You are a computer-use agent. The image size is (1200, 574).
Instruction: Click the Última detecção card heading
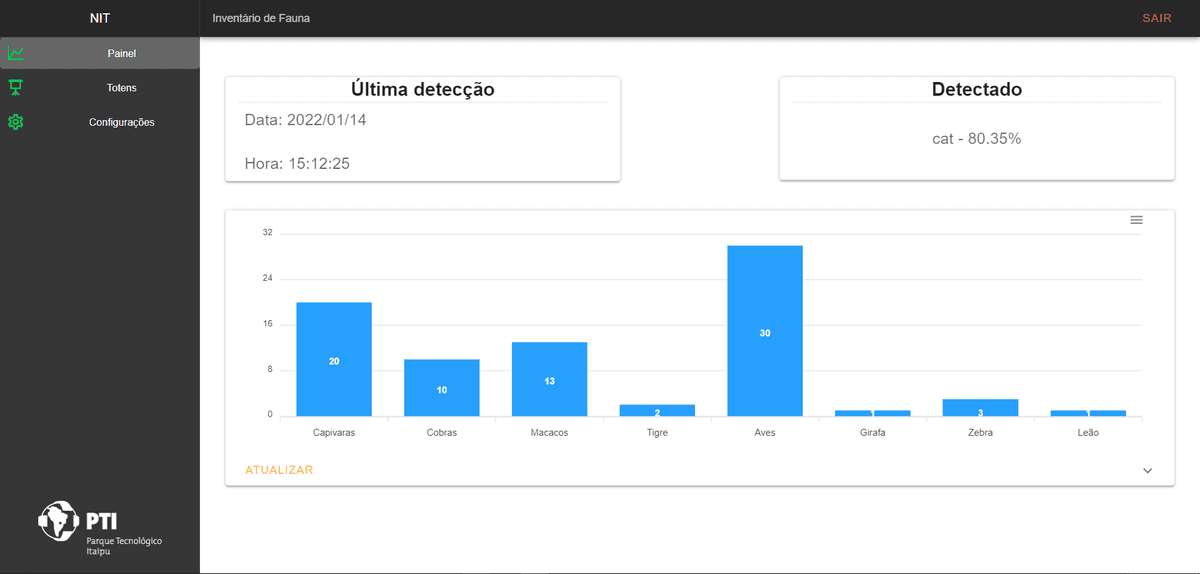point(422,89)
